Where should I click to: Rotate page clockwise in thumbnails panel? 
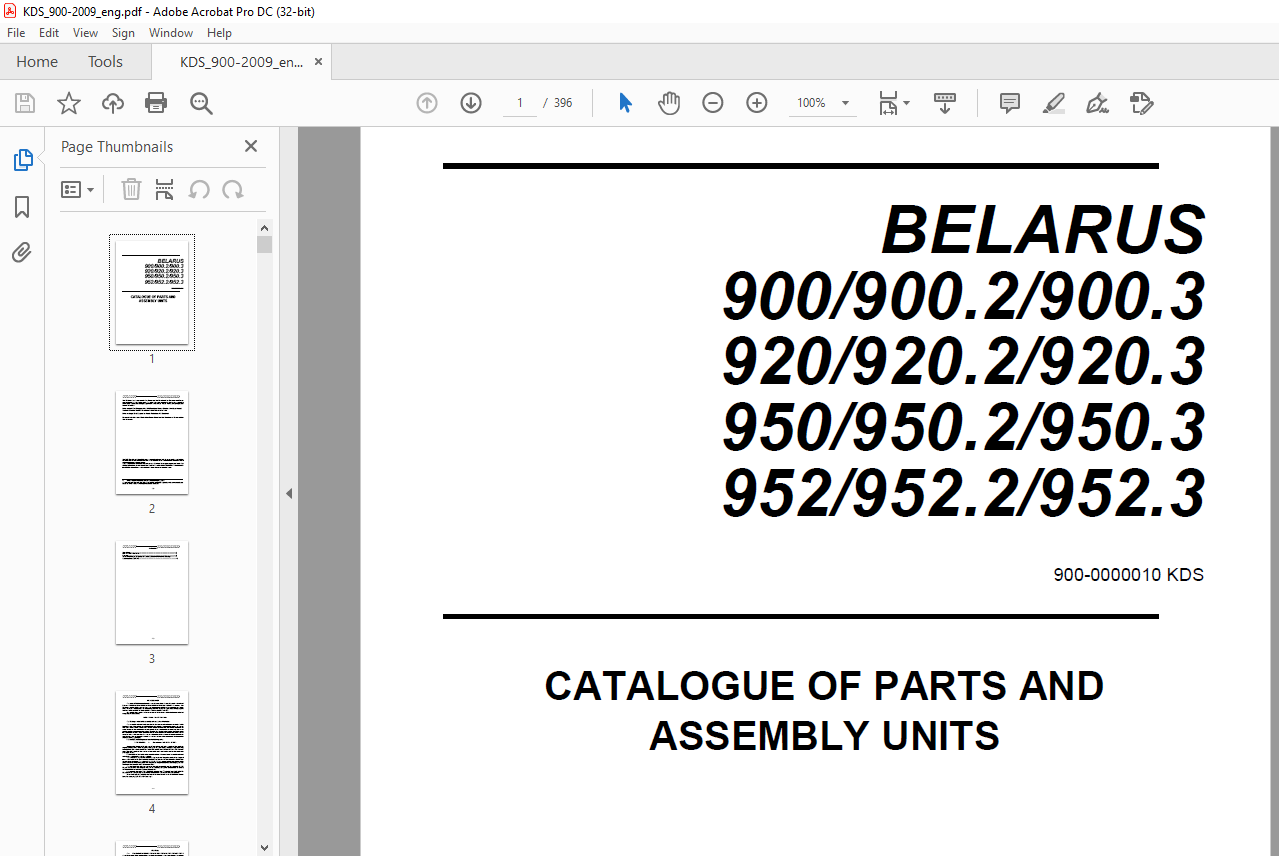(233, 189)
